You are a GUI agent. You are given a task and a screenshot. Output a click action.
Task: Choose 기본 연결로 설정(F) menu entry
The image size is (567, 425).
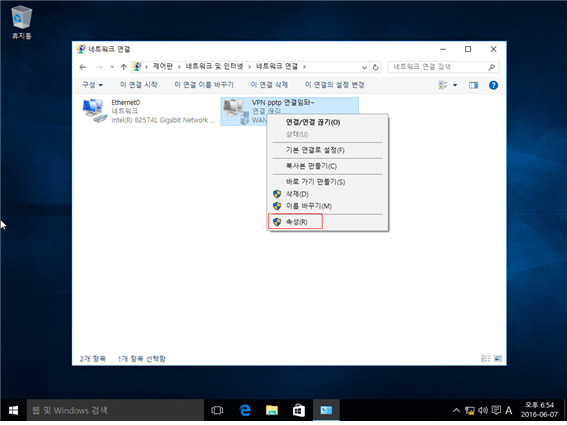pos(327,150)
